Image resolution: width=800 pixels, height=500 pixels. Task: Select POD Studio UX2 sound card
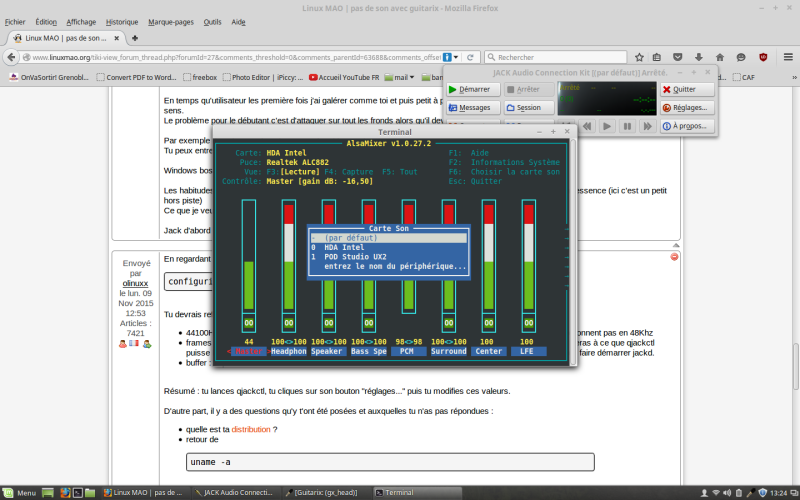click(389, 257)
